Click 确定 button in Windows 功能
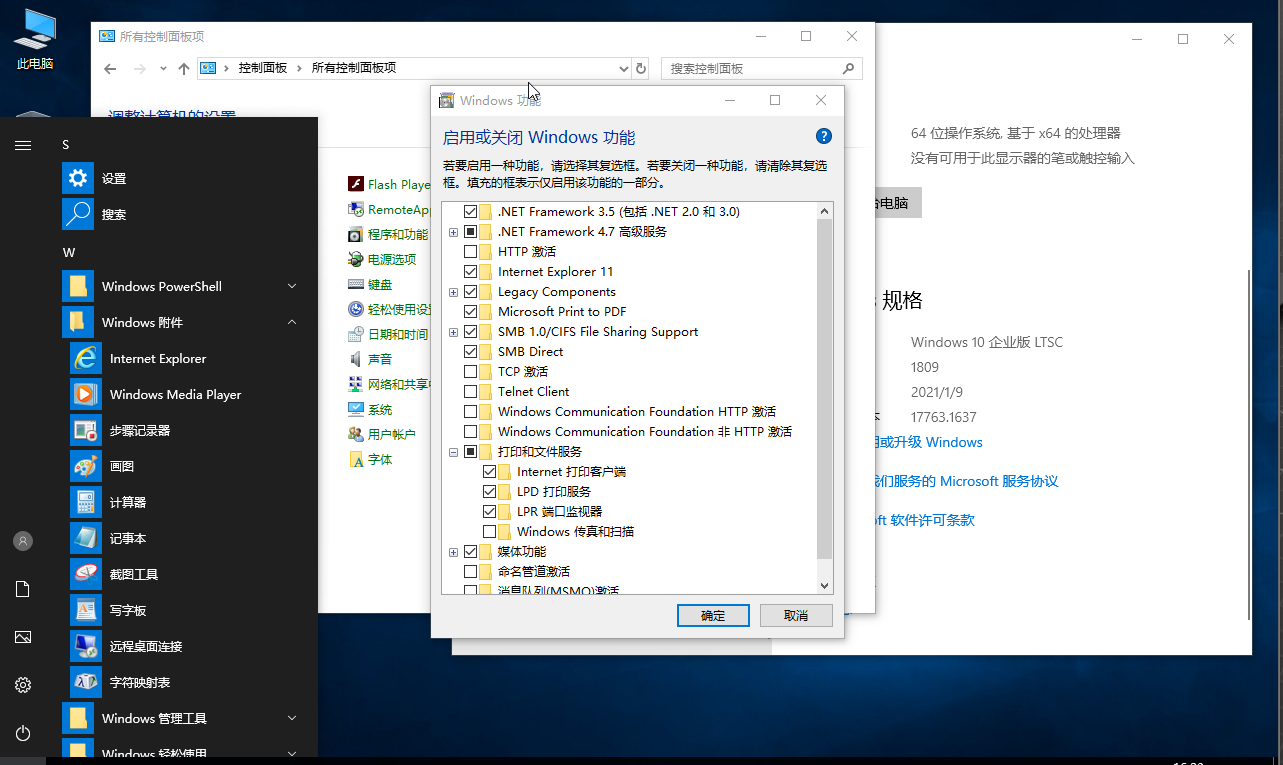This screenshot has width=1283, height=765. pos(713,615)
